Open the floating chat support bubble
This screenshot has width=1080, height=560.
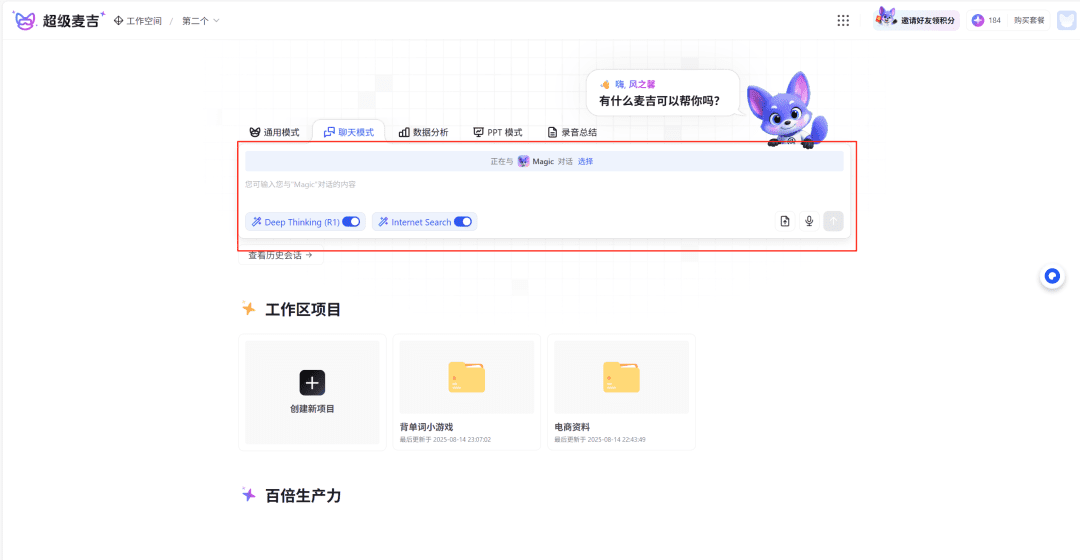1051,277
